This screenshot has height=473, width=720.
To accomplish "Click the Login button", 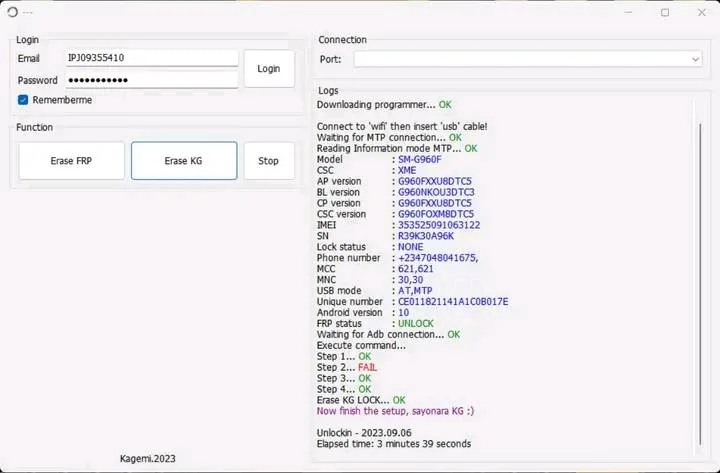I will point(269,68).
